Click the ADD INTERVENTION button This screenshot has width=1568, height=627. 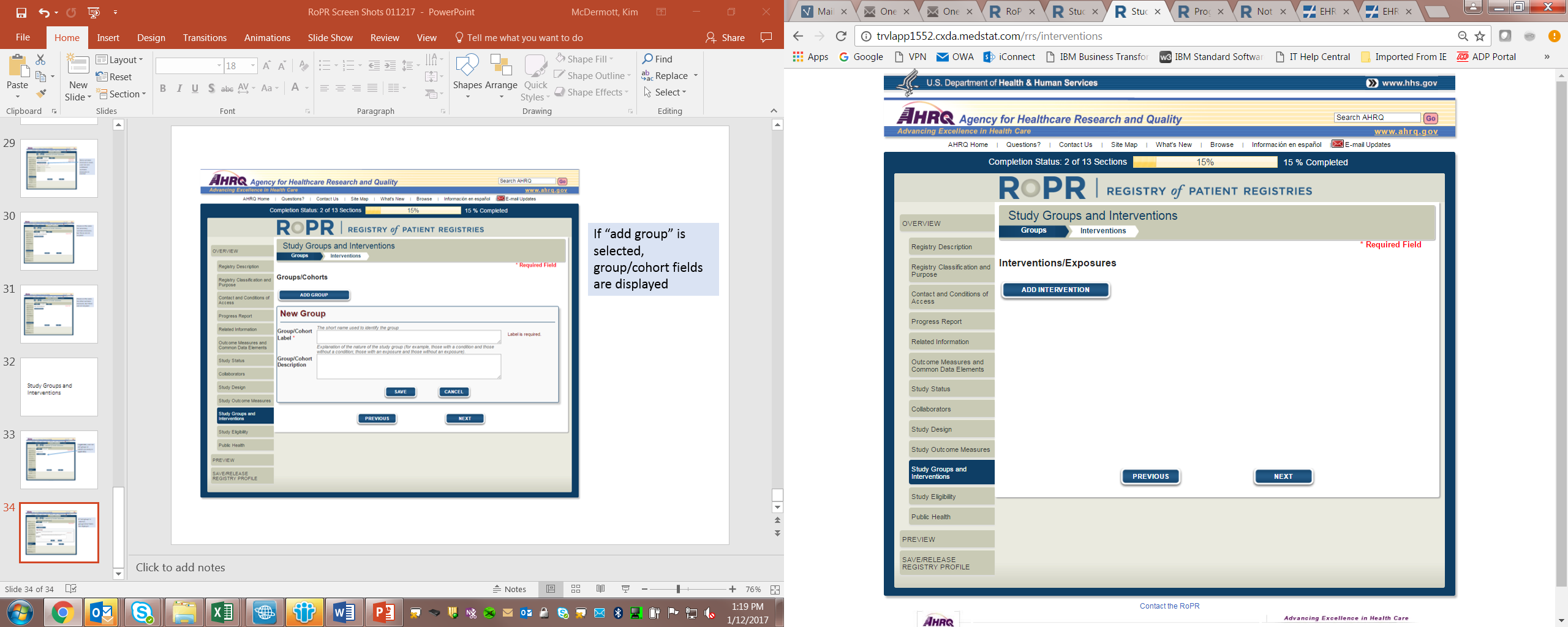point(1055,290)
